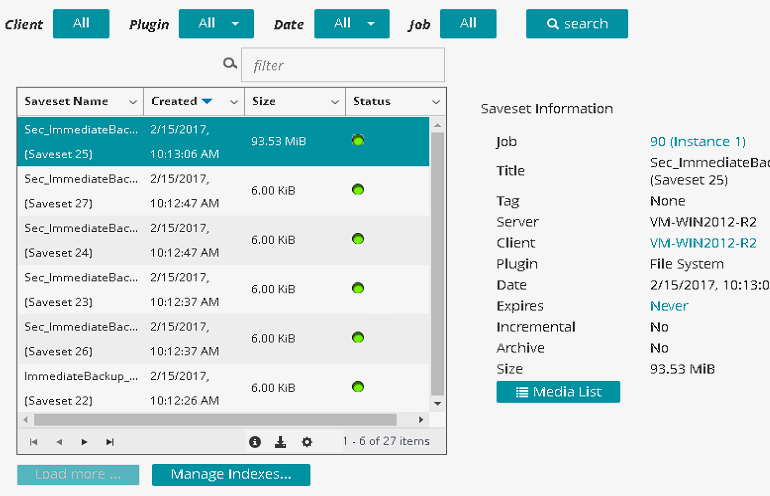Click the Saveset Name column header text
The height and width of the screenshot is (496, 770).
tap(66, 101)
